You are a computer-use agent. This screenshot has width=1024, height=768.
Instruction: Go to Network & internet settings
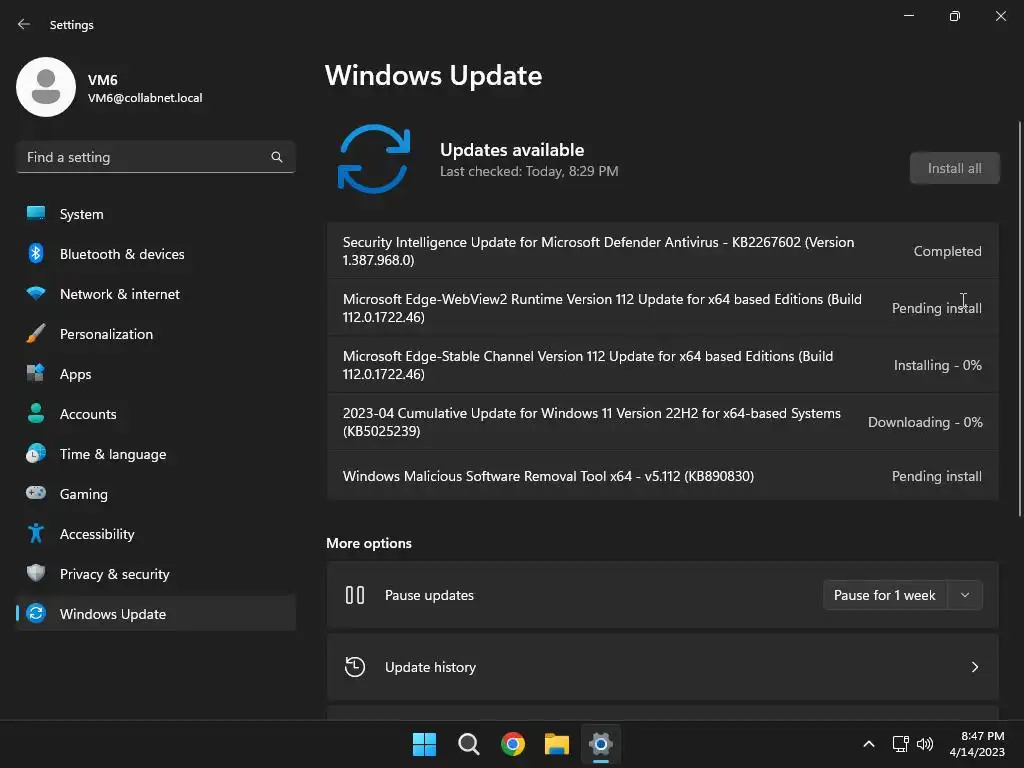click(x=155, y=294)
